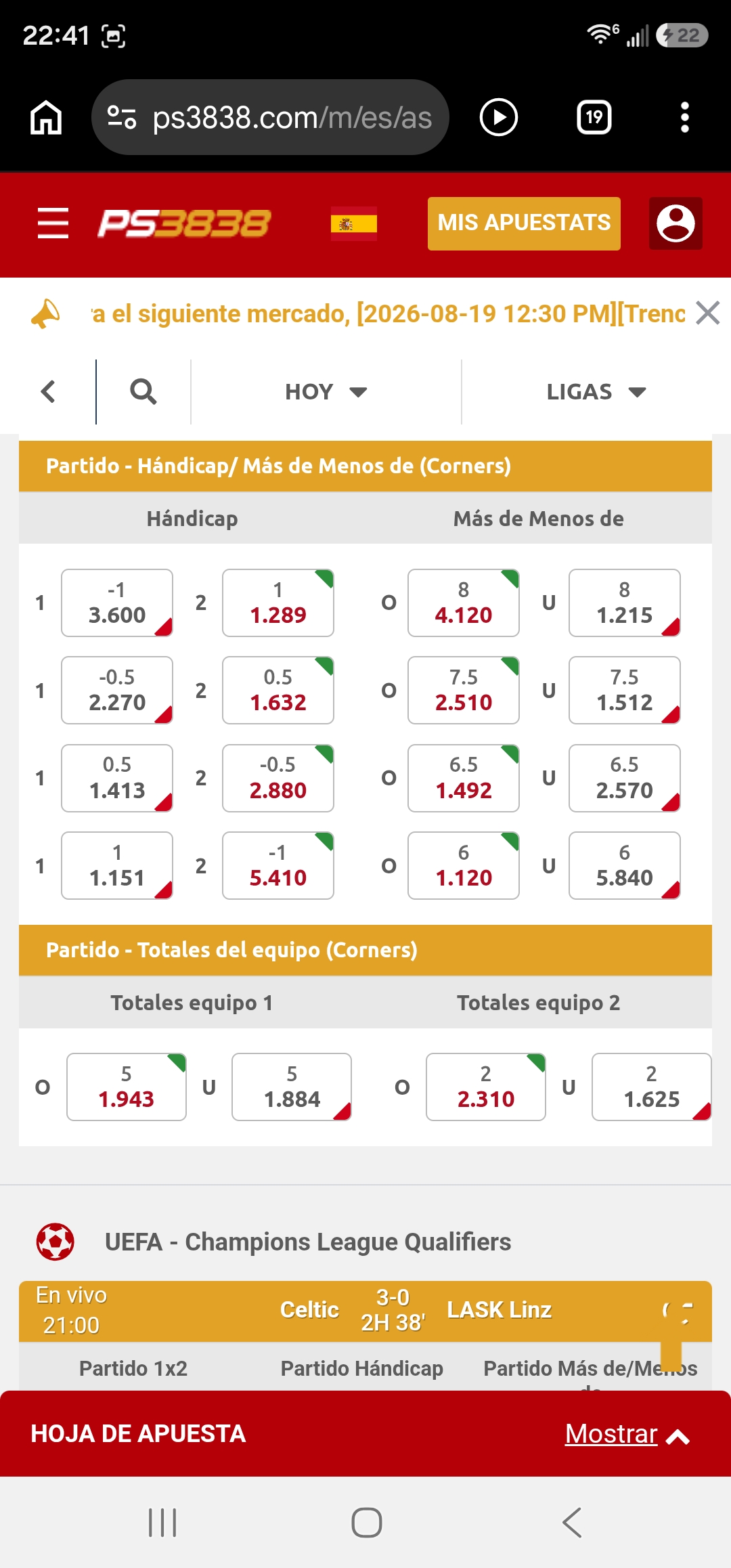Tap the user account profile icon
This screenshot has width=731, height=1568.
675,223
